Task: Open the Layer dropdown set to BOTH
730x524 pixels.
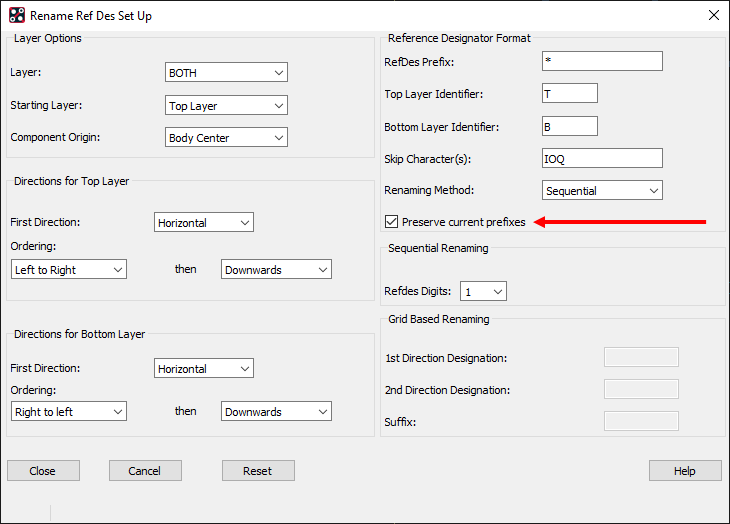Action: coord(226,72)
